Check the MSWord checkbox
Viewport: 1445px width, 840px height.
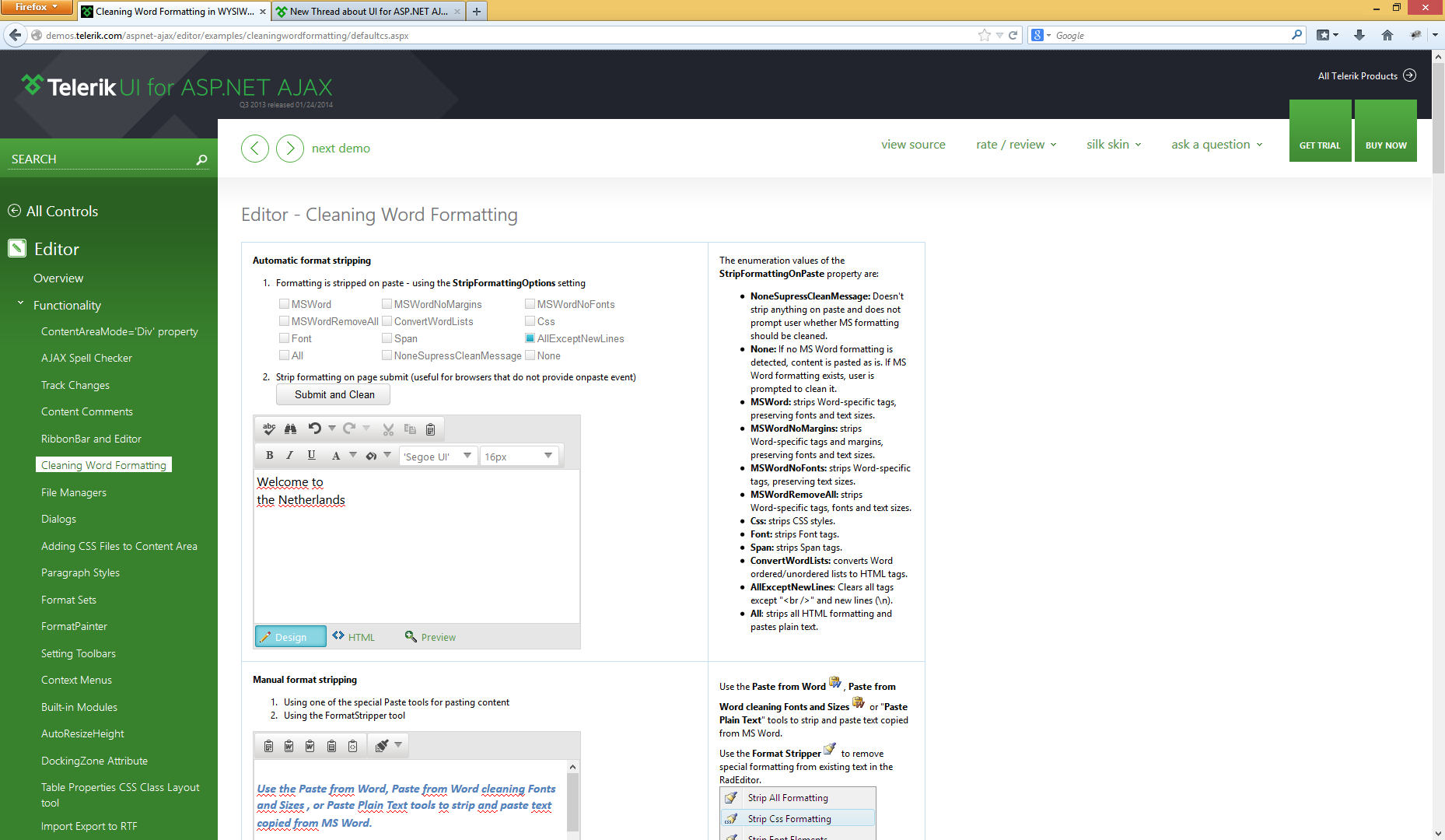click(284, 304)
